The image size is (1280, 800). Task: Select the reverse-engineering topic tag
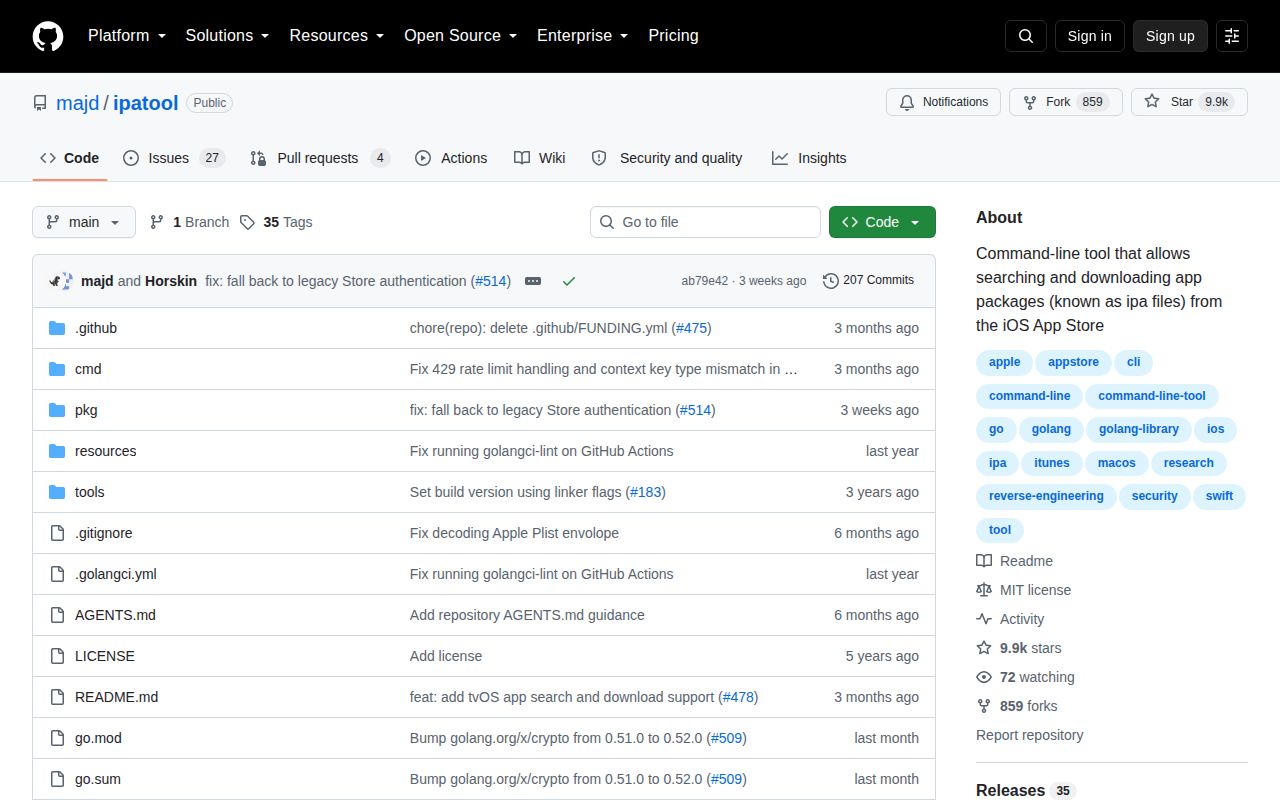point(1046,496)
